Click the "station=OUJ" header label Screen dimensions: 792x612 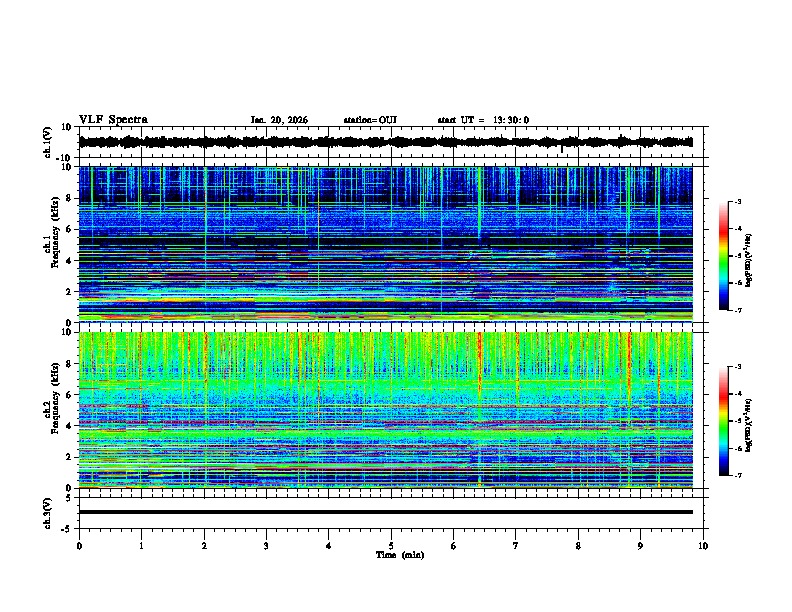(370, 120)
